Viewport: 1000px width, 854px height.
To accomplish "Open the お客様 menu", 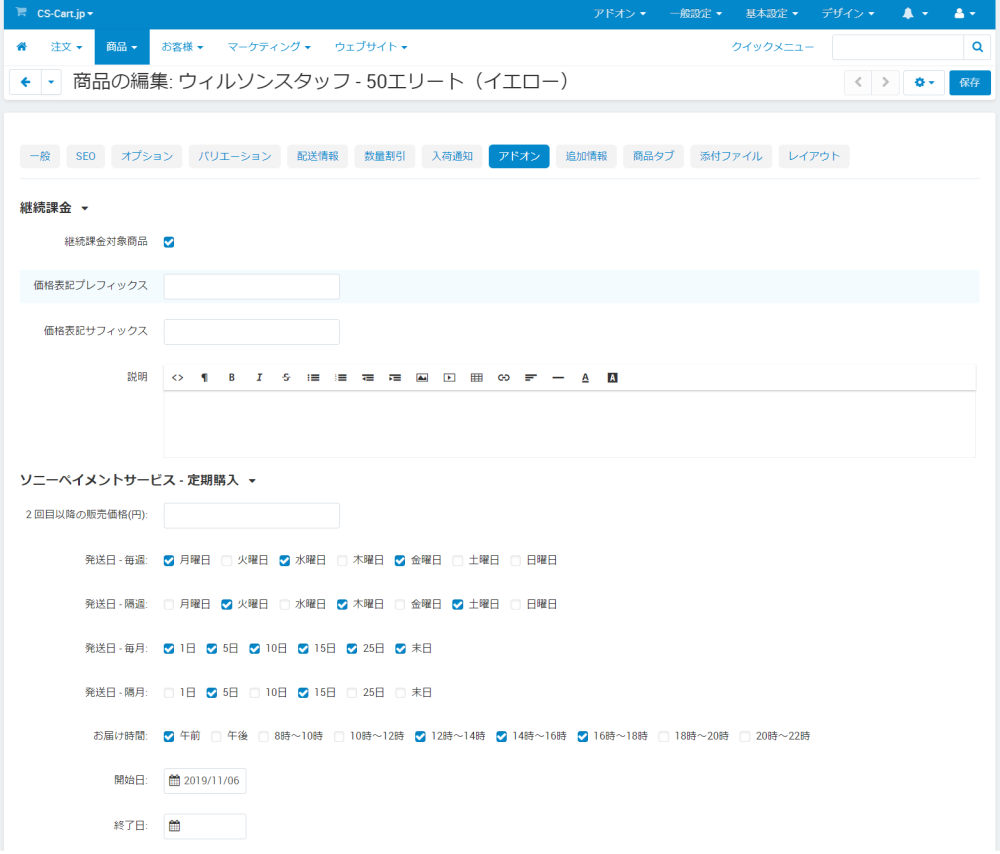I will [x=182, y=47].
